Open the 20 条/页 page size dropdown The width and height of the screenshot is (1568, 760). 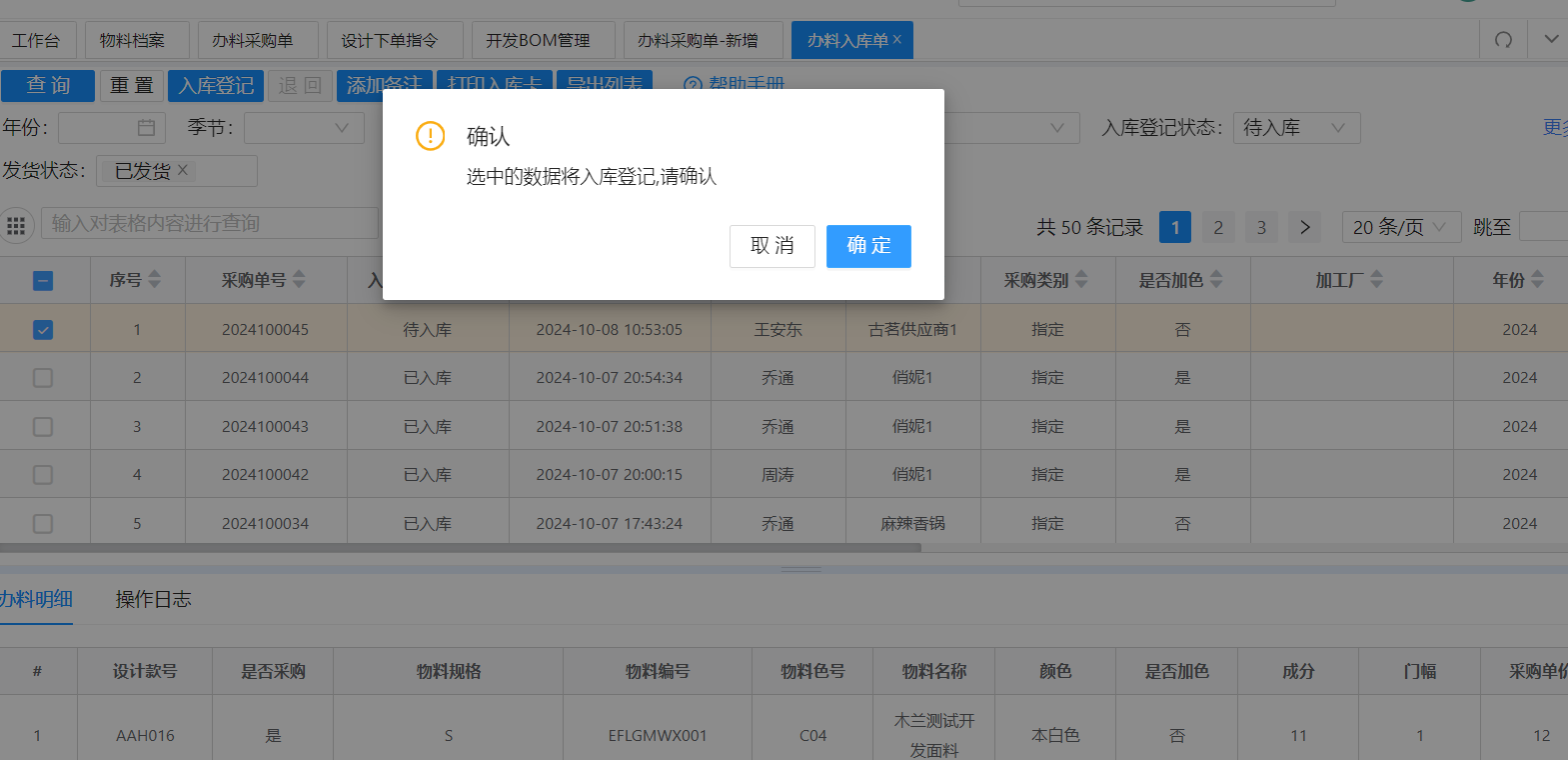pos(1400,227)
